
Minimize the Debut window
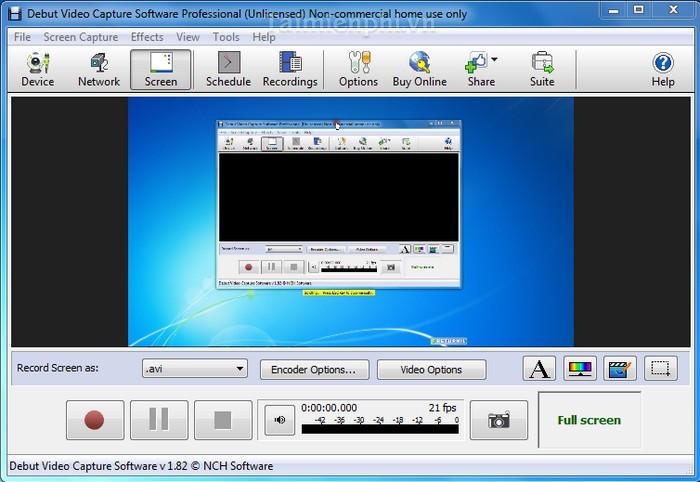(614, 10)
